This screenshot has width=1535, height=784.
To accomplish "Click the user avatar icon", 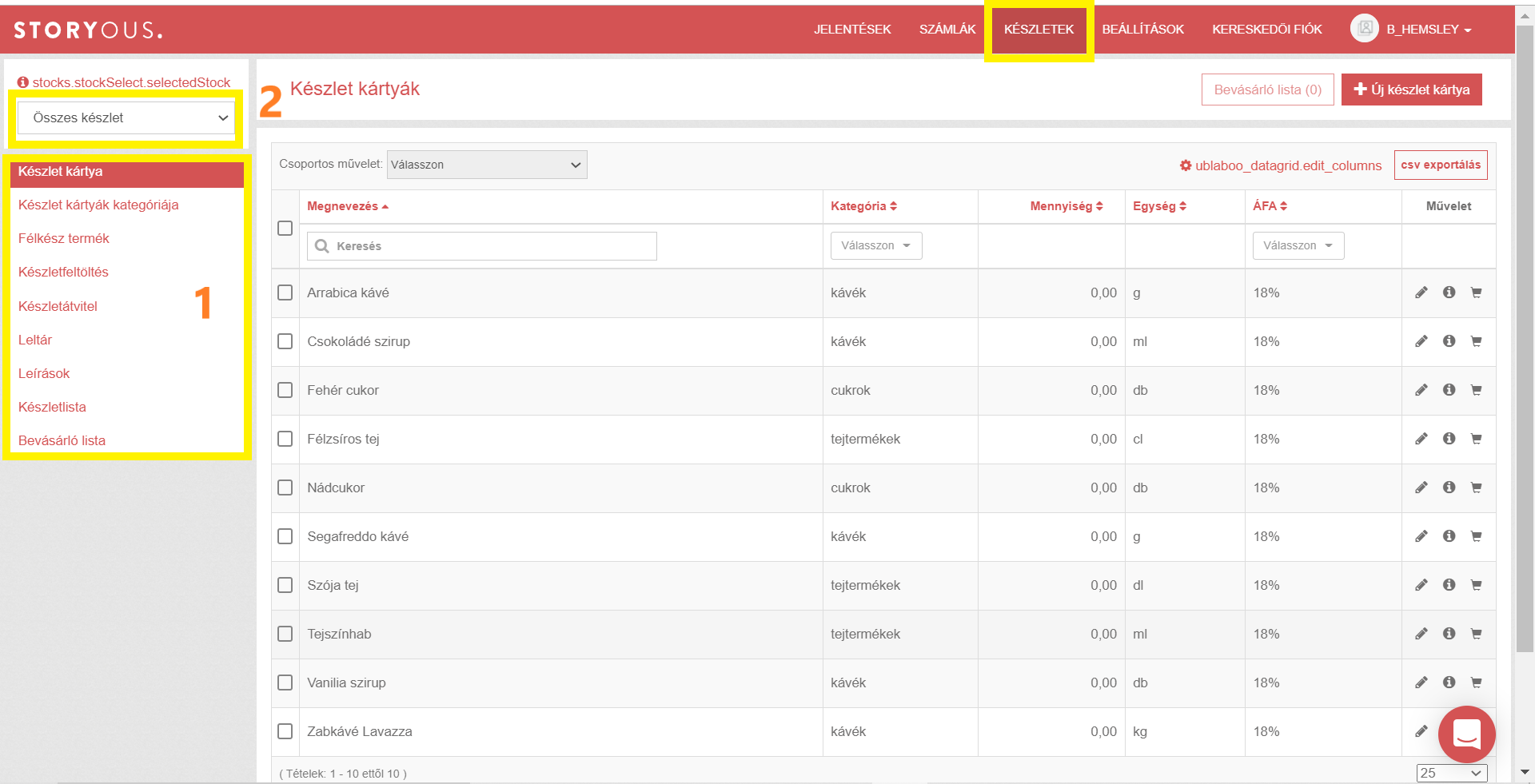I will coord(1364,29).
